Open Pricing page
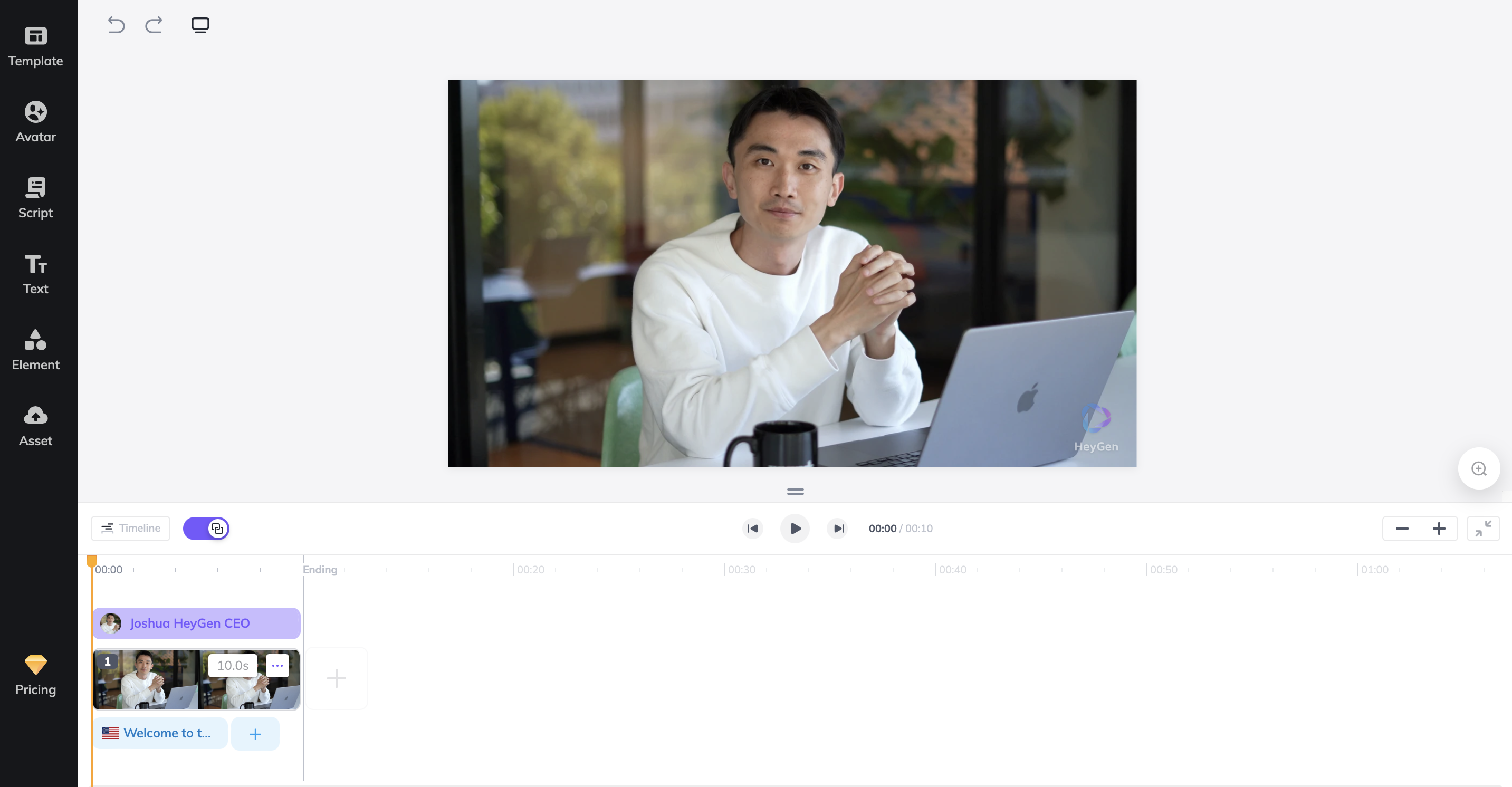 tap(35, 675)
